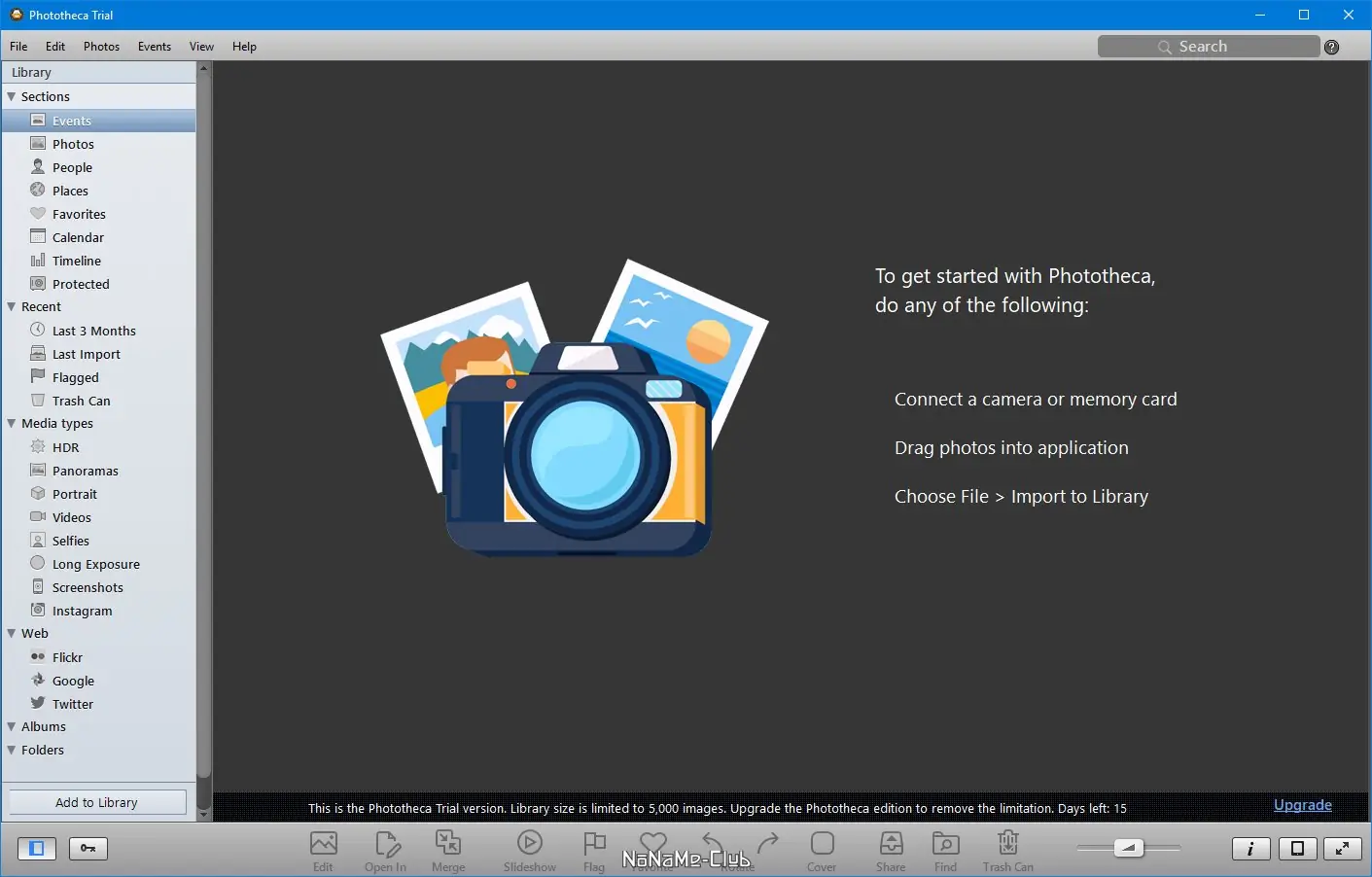Toggle the single-pane view button
The width and height of the screenshot is (1372, 877).
point(1298,849)
